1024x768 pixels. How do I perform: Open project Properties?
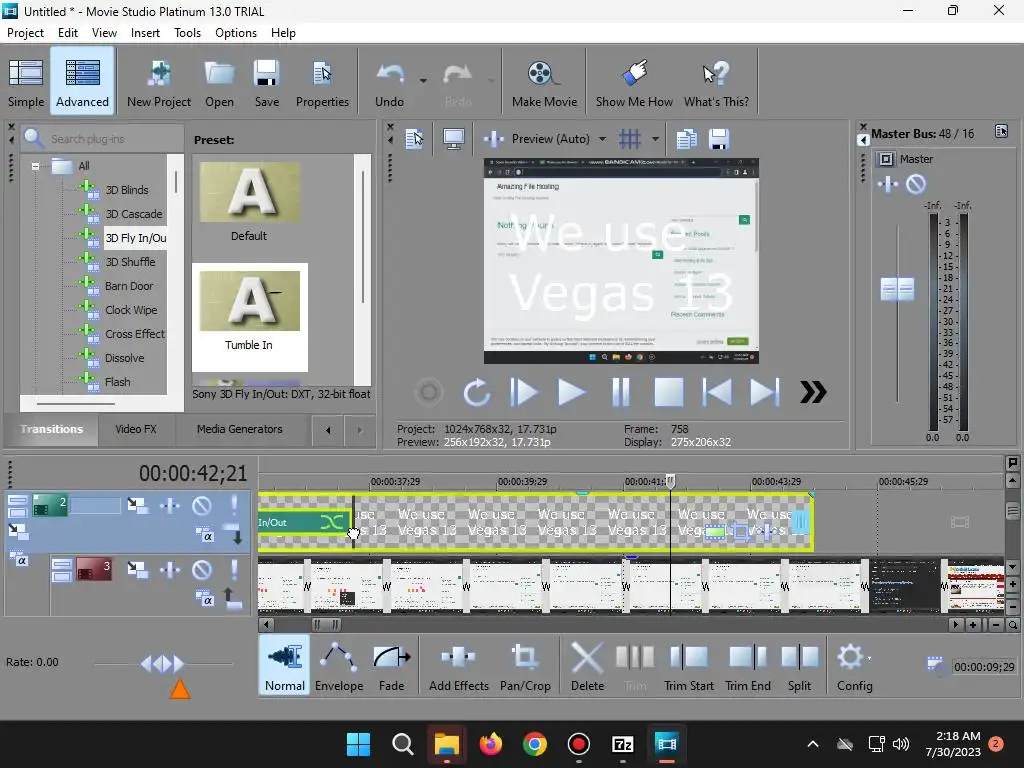tap(322, 82)
